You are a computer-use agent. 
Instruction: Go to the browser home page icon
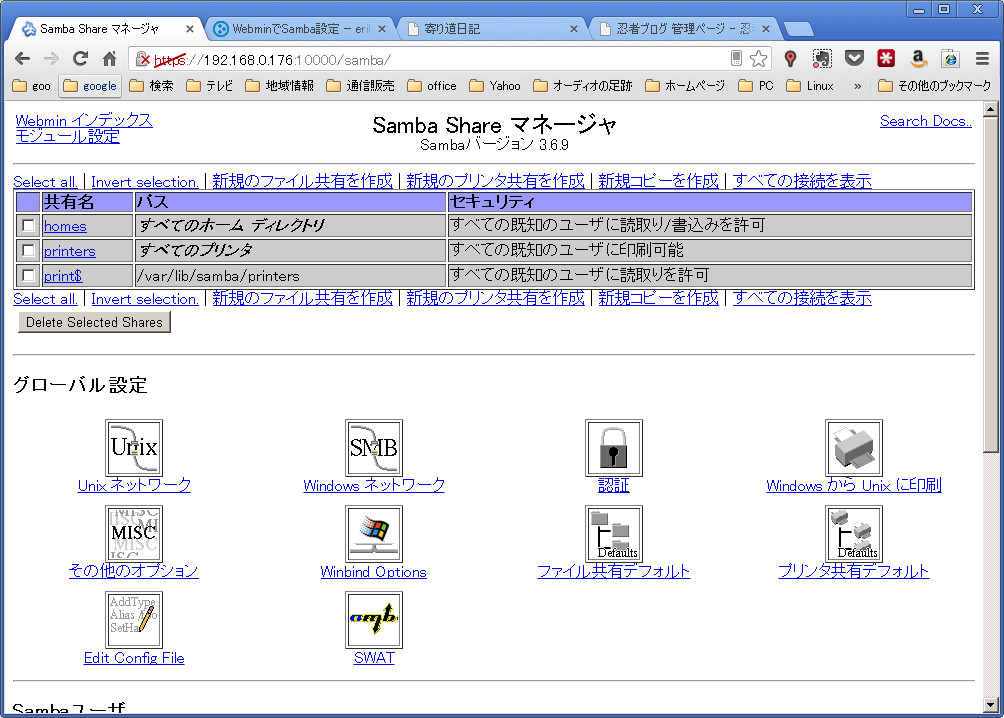click(109, 59)
